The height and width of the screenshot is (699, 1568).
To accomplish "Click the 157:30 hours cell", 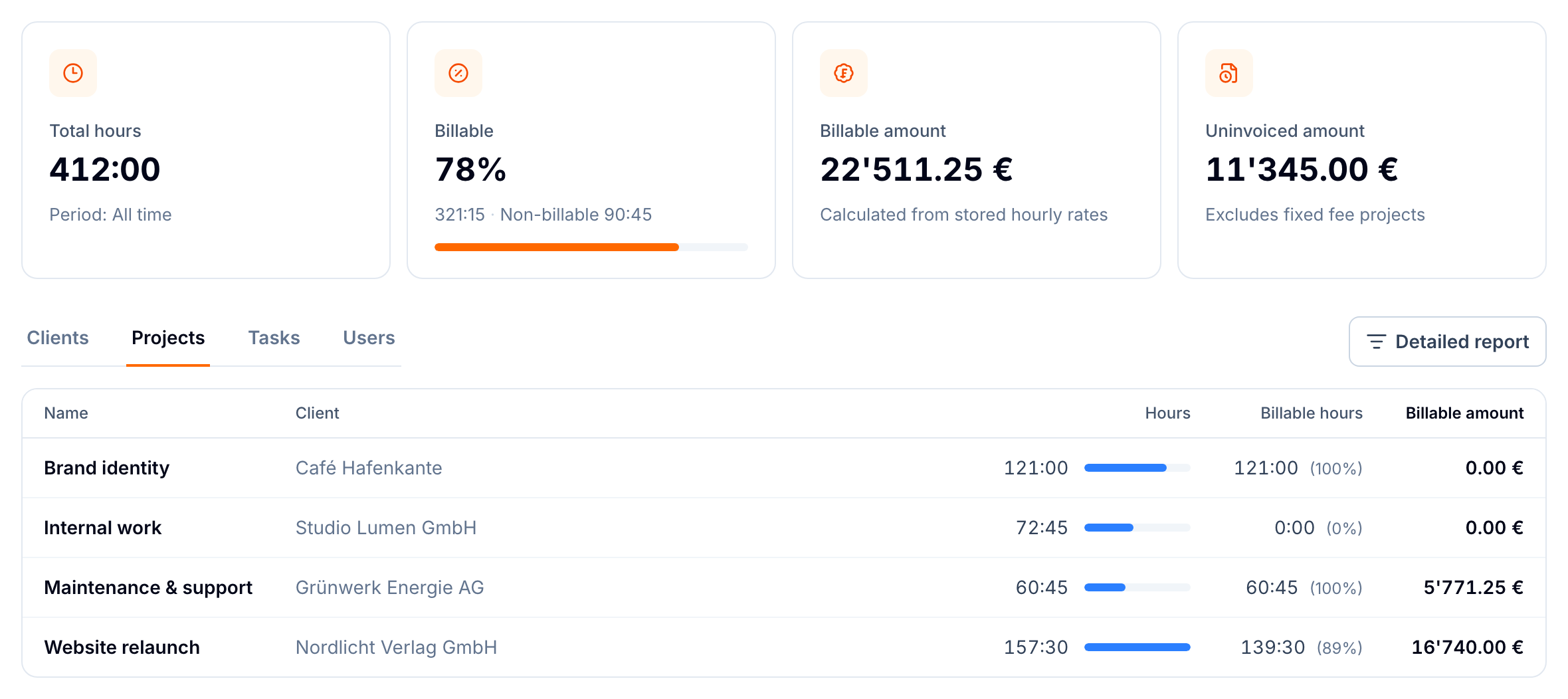I will click(1036, 647).
